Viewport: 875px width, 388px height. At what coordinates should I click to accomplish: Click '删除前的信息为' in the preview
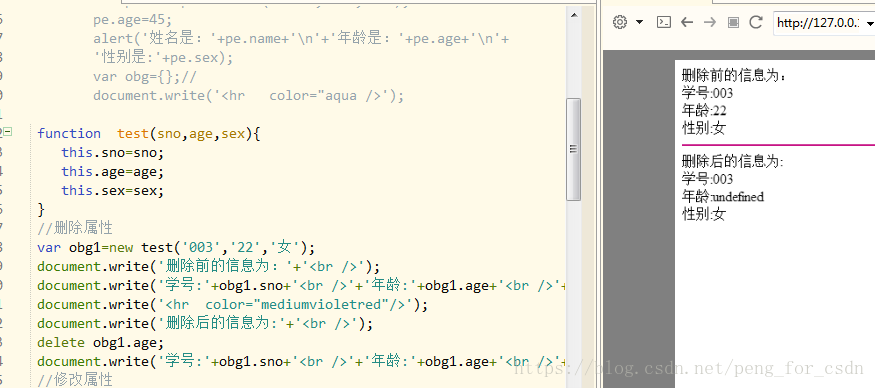tap(733, 75)
